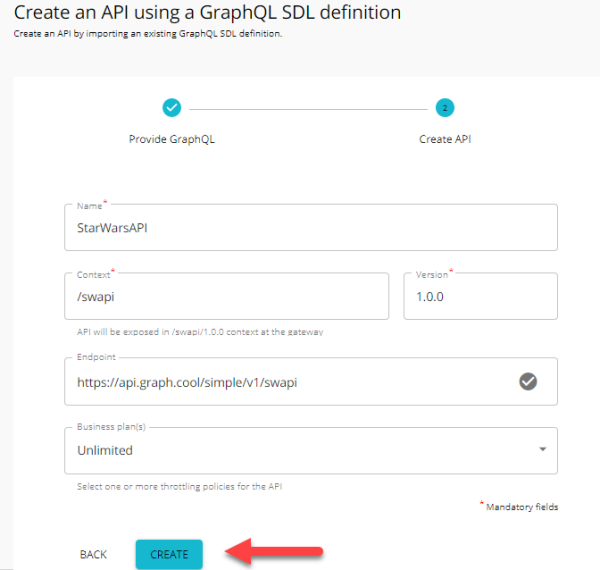Click the Endpoint URL input field
Viewport: 600px width, 570px height.
[x=290, y=382]
